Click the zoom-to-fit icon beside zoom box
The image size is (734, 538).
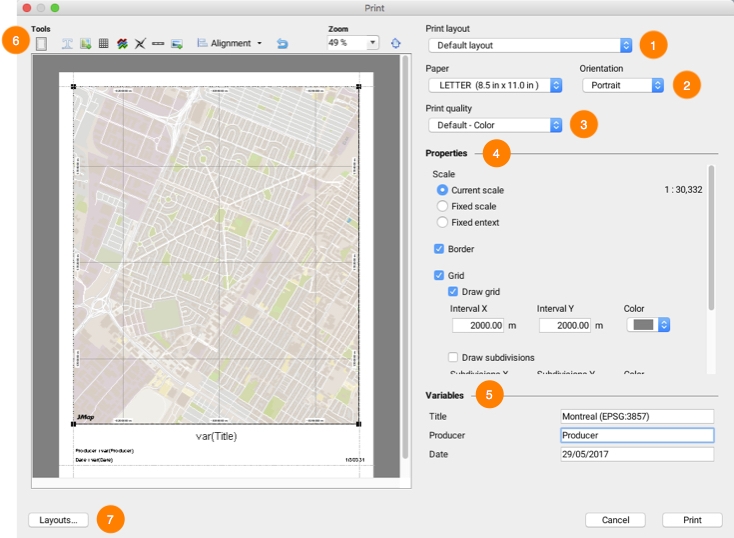coord(396,43)
